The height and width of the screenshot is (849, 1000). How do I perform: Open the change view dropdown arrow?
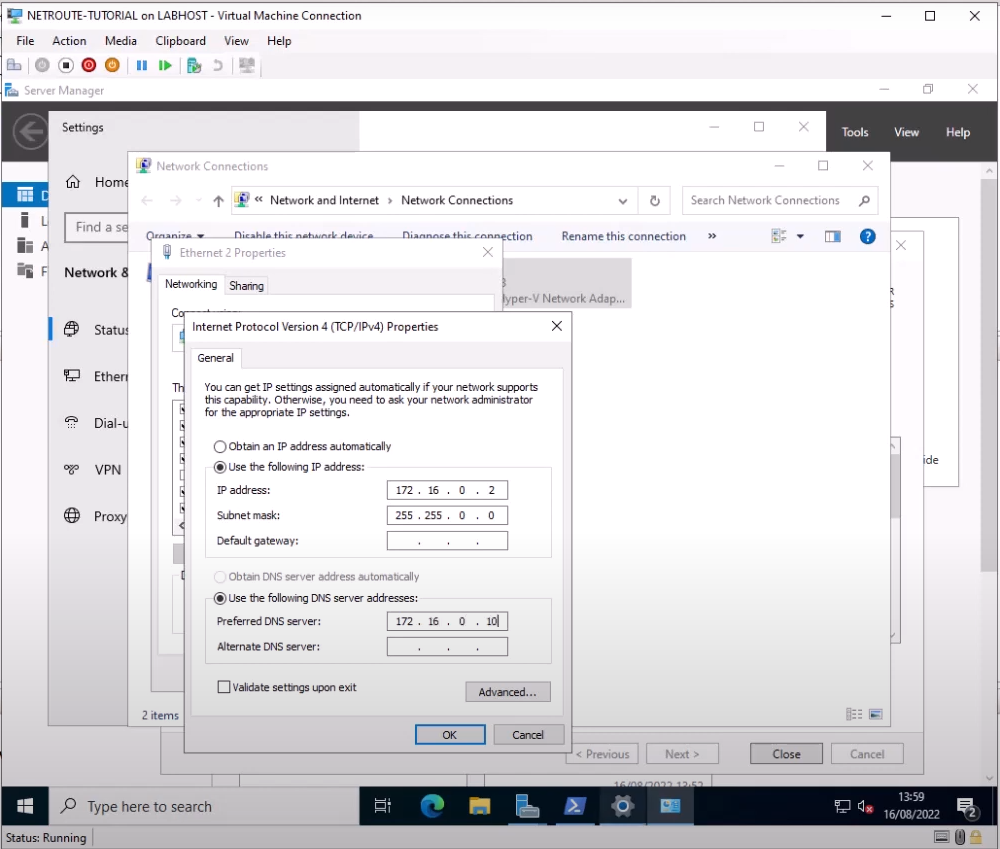[800, 236]
